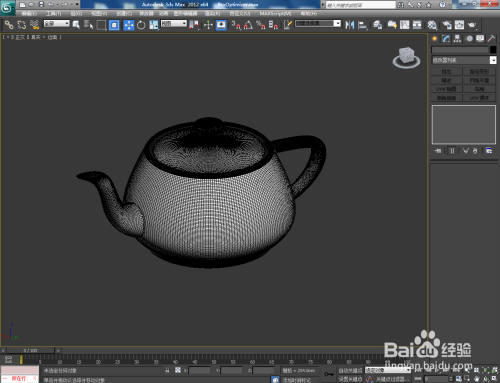Open the 工具(T) menu
This screenshot has width=500, height=383.
(53, 13)
